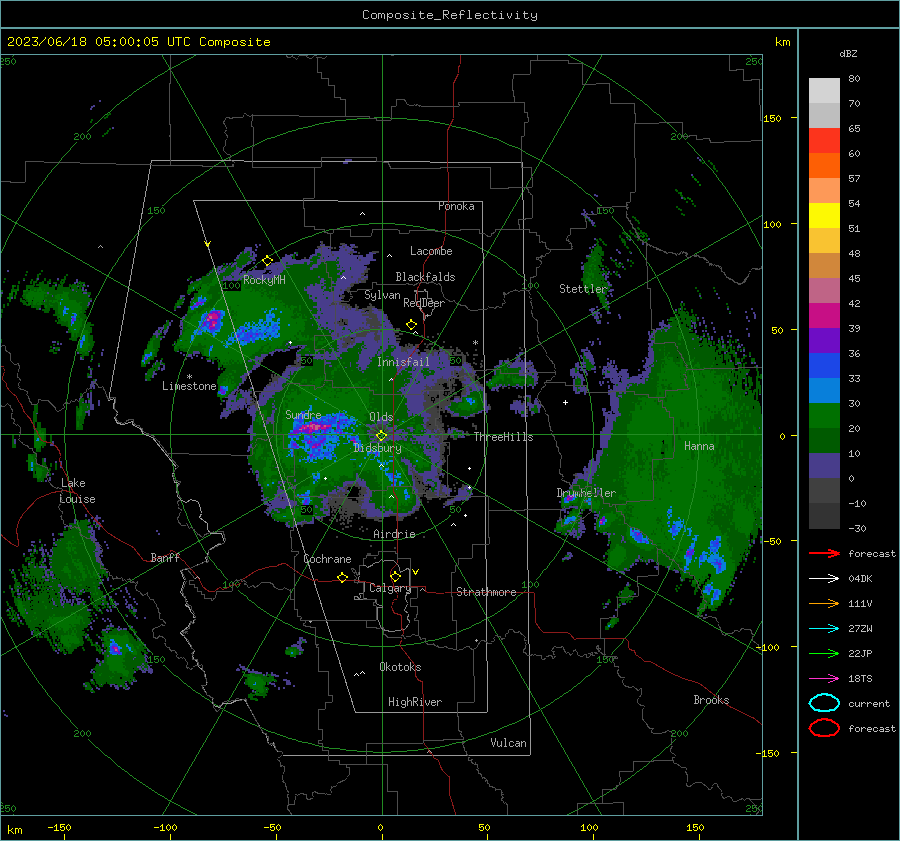
Task: Click the Lacombe map label
Action: 431,251
